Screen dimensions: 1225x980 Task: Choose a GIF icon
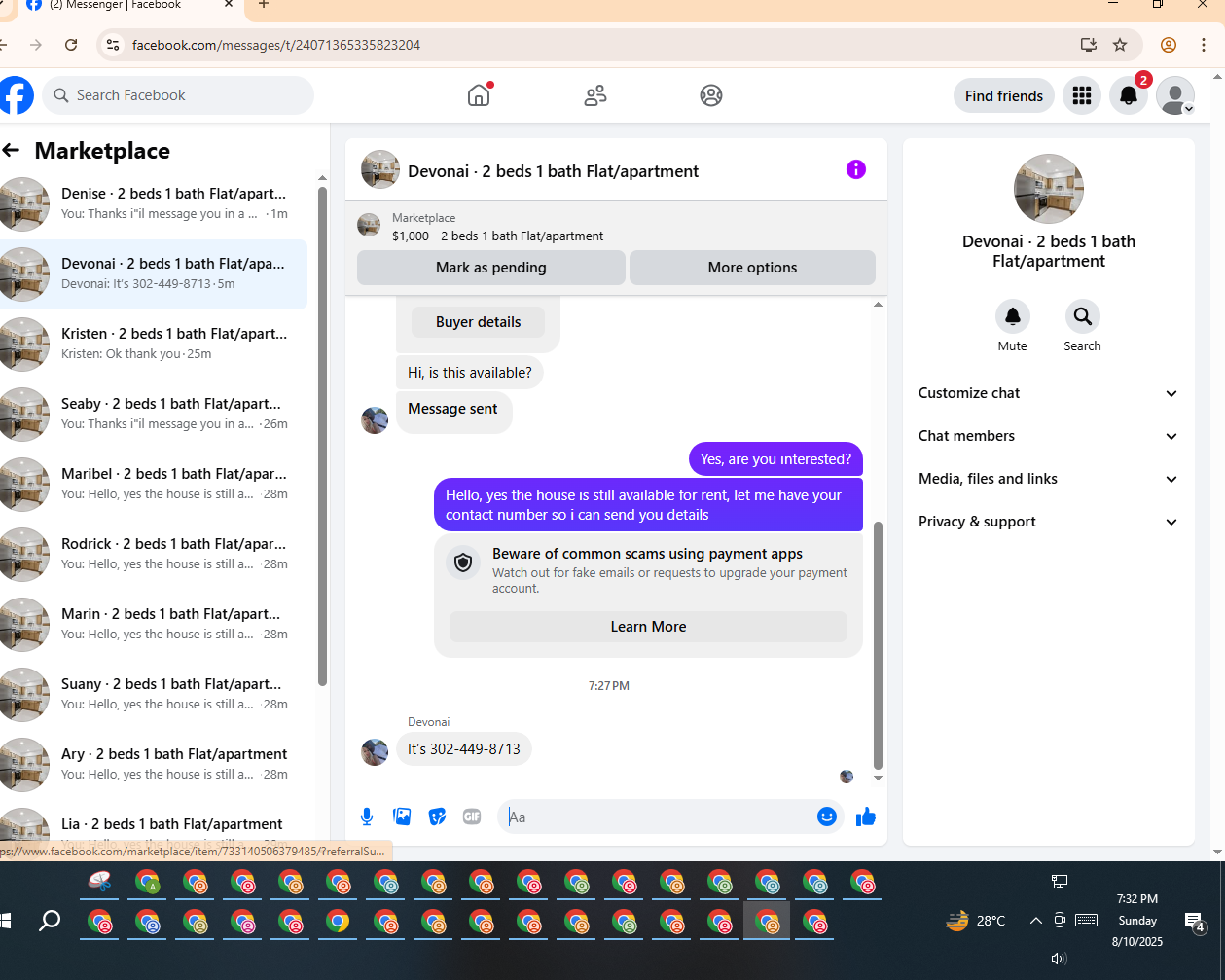[472, 817]
